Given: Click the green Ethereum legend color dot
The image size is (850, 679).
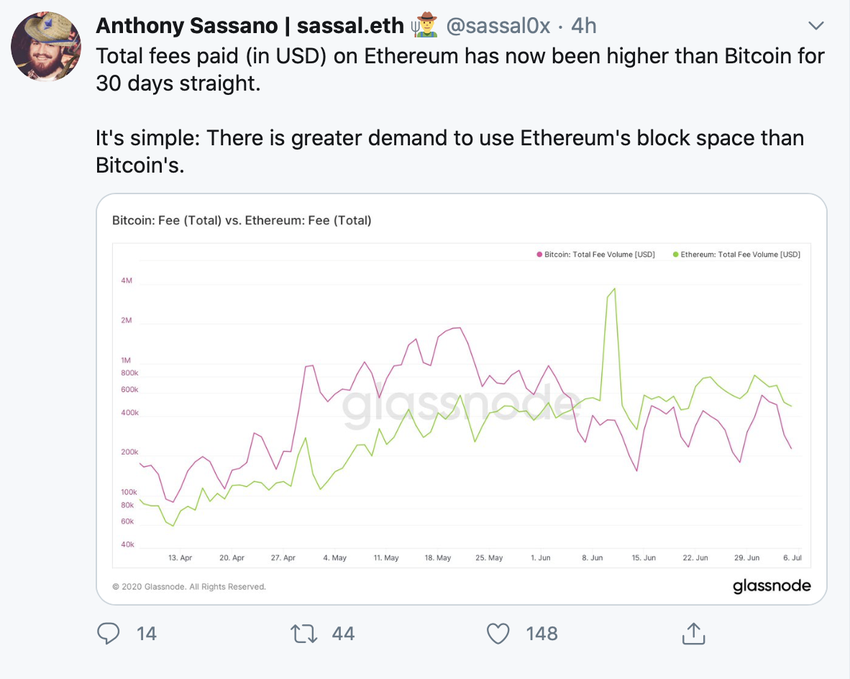Looking at the screenshot, I should [x=676, y=255].
